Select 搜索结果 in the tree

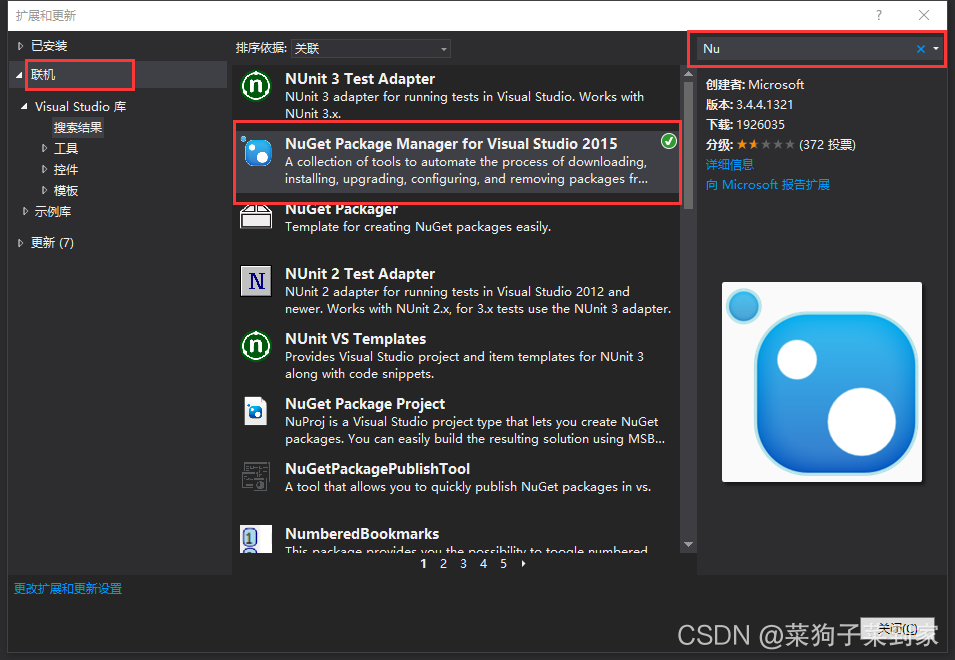78,127
